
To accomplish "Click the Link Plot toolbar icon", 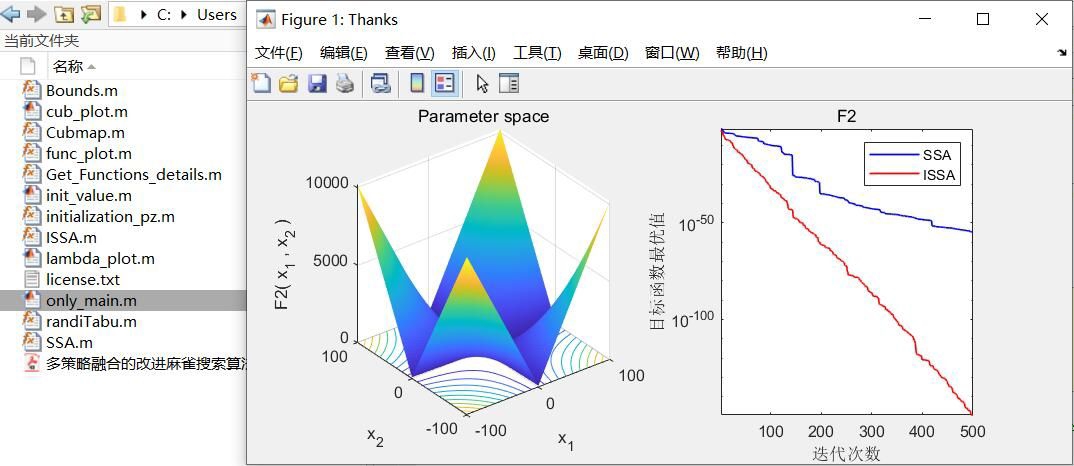I will [x=380, y=84].
